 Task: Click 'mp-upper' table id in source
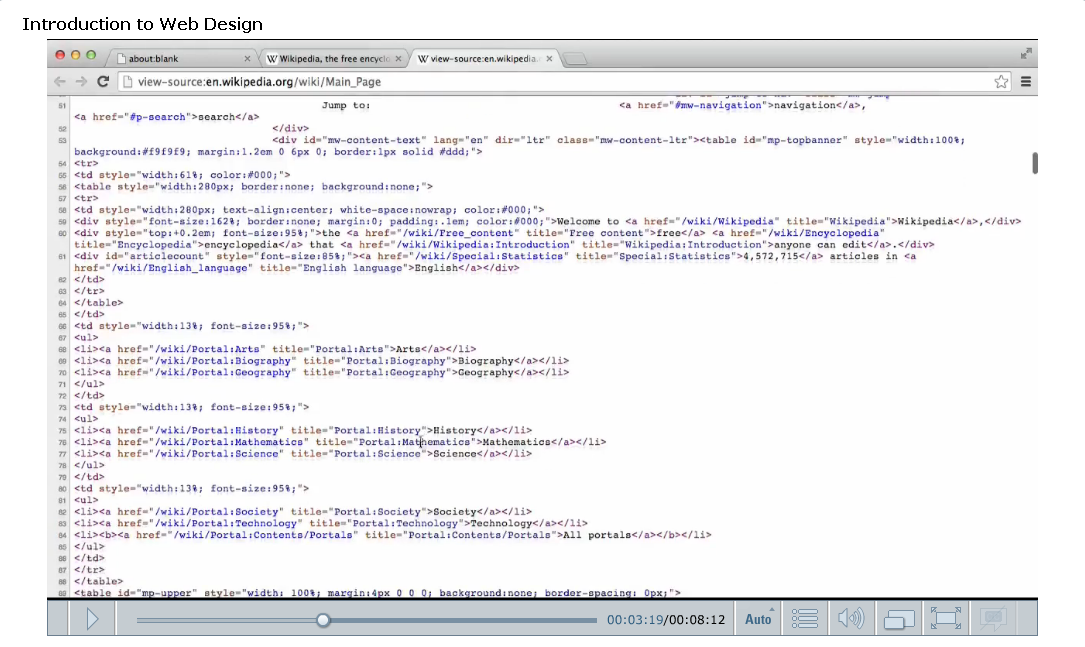point(167,593)
